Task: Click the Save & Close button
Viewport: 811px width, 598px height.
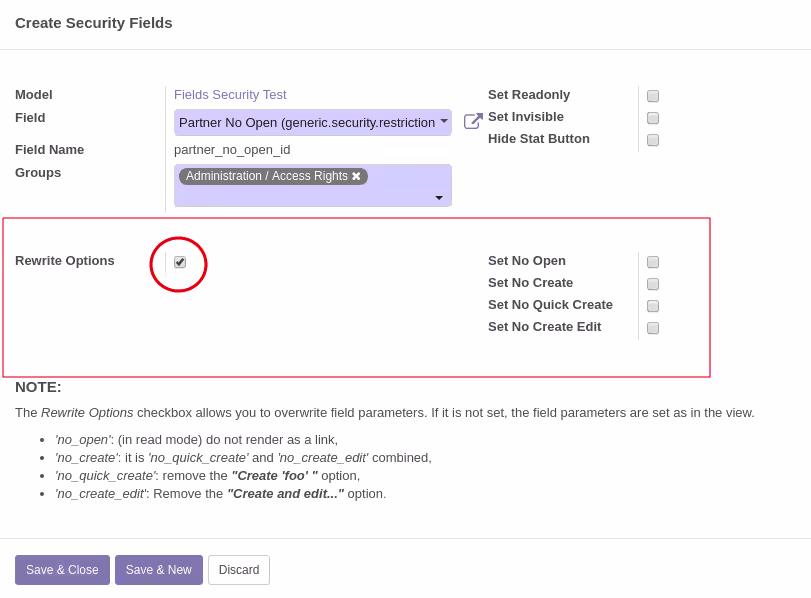Action: tap(62, 570)
